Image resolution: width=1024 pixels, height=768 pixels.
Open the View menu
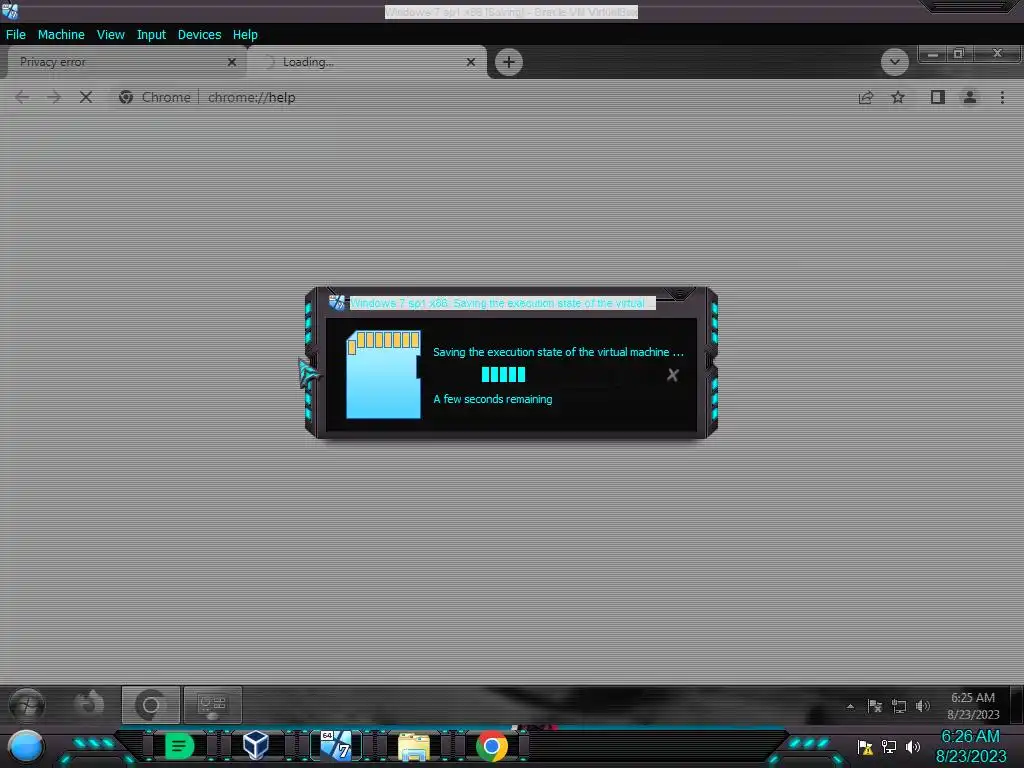click(110, 35)
